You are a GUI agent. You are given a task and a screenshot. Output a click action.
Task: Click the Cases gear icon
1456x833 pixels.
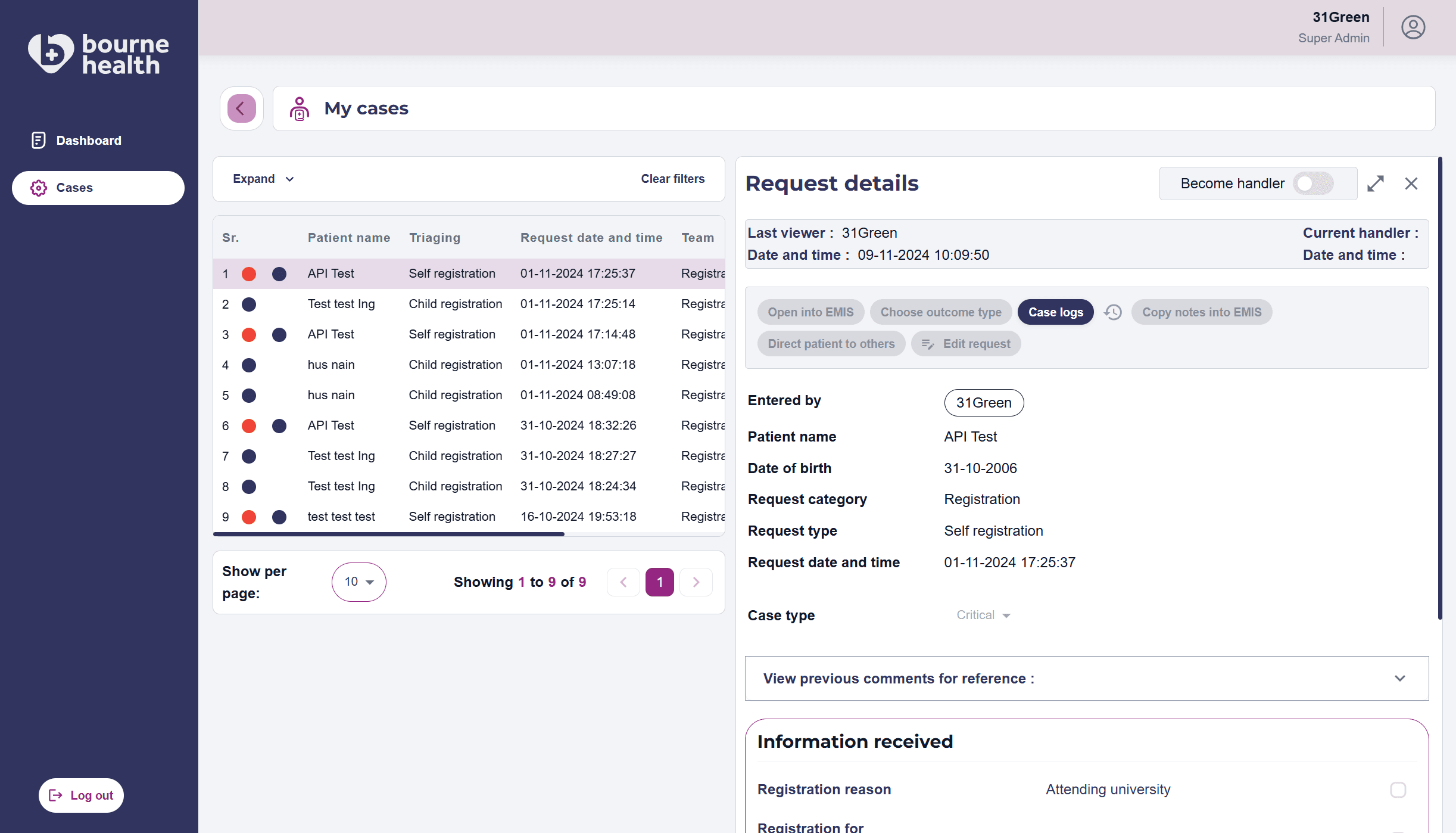[x=39, y=188]
